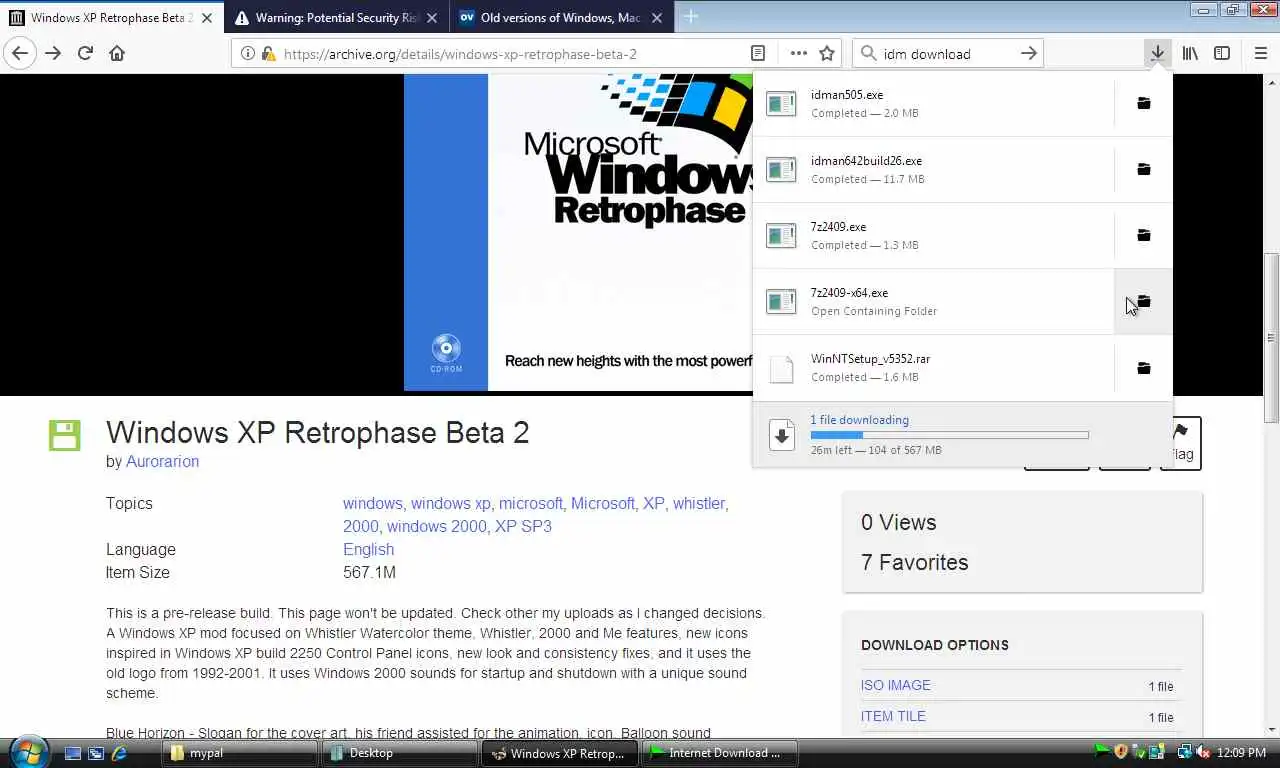Switch to Desktop taskbar window
Image resolution: width=1280 pixels, height=768 pixels.
click(400, 753)
